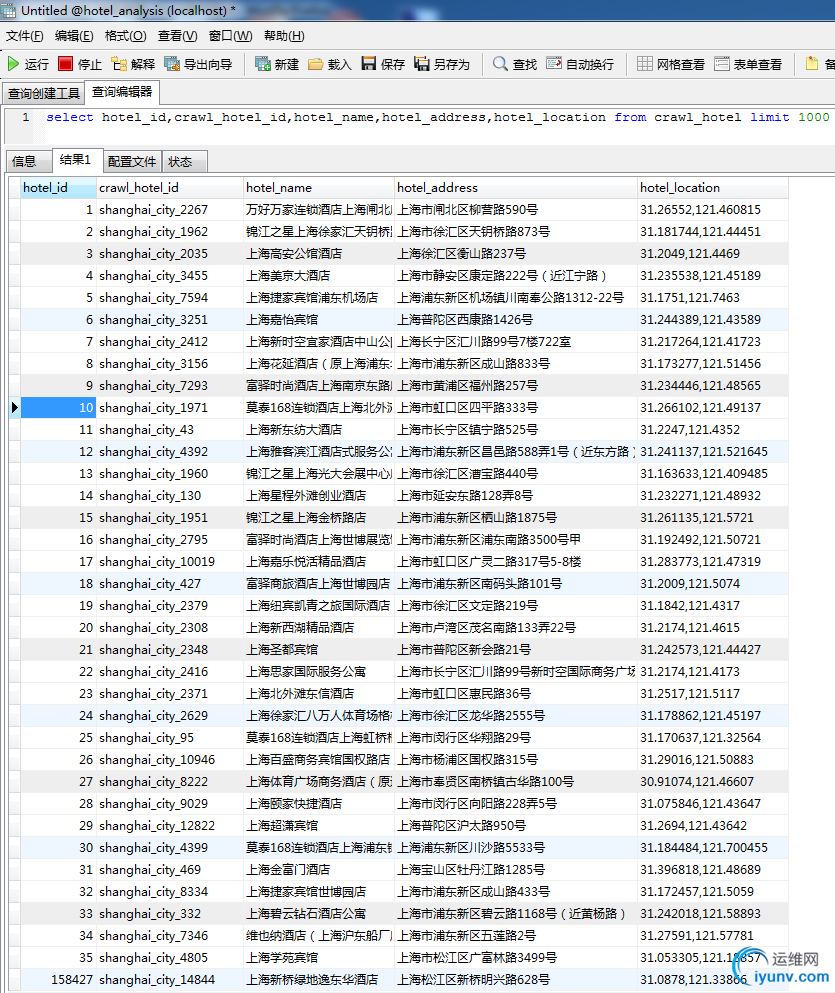Switch to form view (表单查看)
The image size is (835, 993).
click(748, 64)
